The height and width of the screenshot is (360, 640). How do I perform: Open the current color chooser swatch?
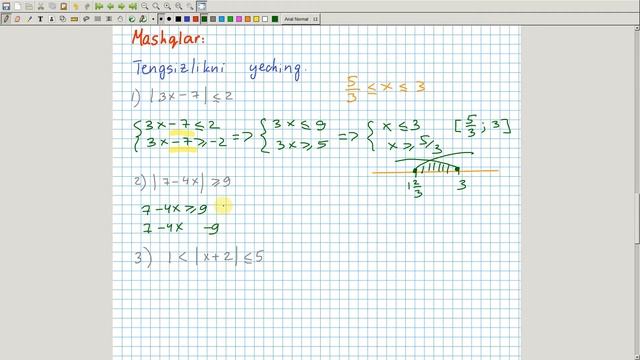[275, 19]
